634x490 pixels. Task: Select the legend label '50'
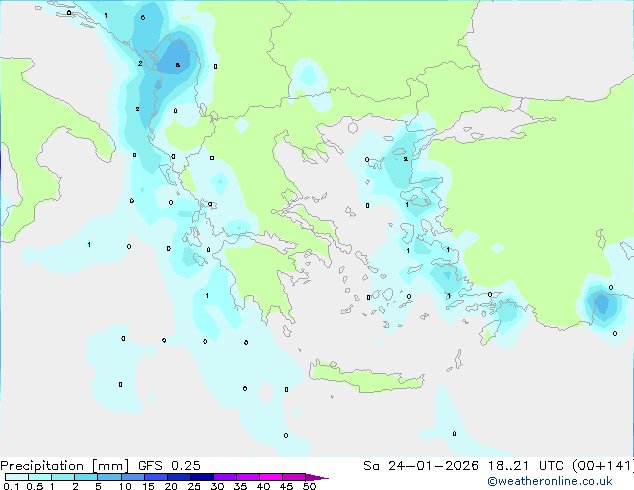pos(309,486)
